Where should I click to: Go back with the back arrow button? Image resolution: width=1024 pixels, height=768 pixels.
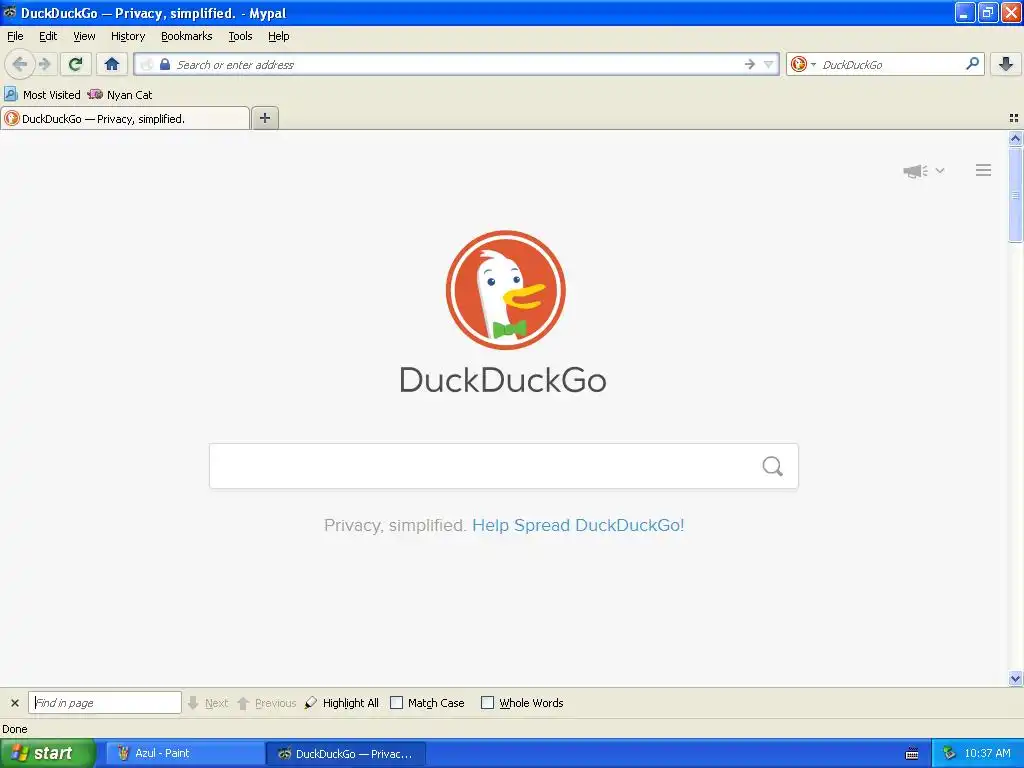click(x=20, y=64)
